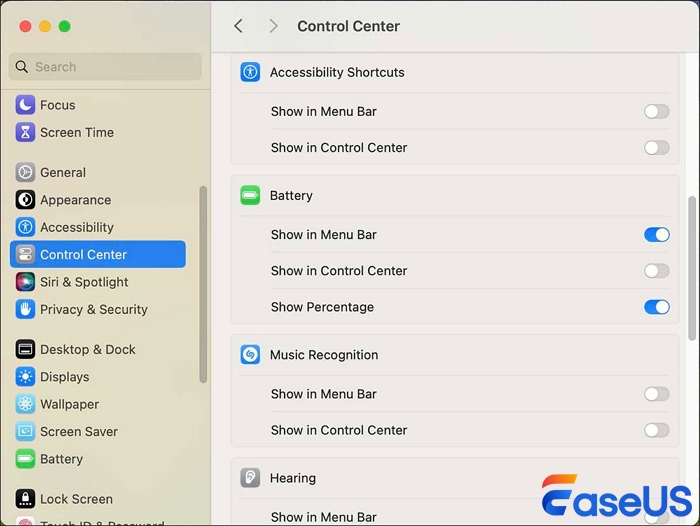The image size is (700, 526).
Task: Select Control Center sidebar item
Action: click(98, 255)
